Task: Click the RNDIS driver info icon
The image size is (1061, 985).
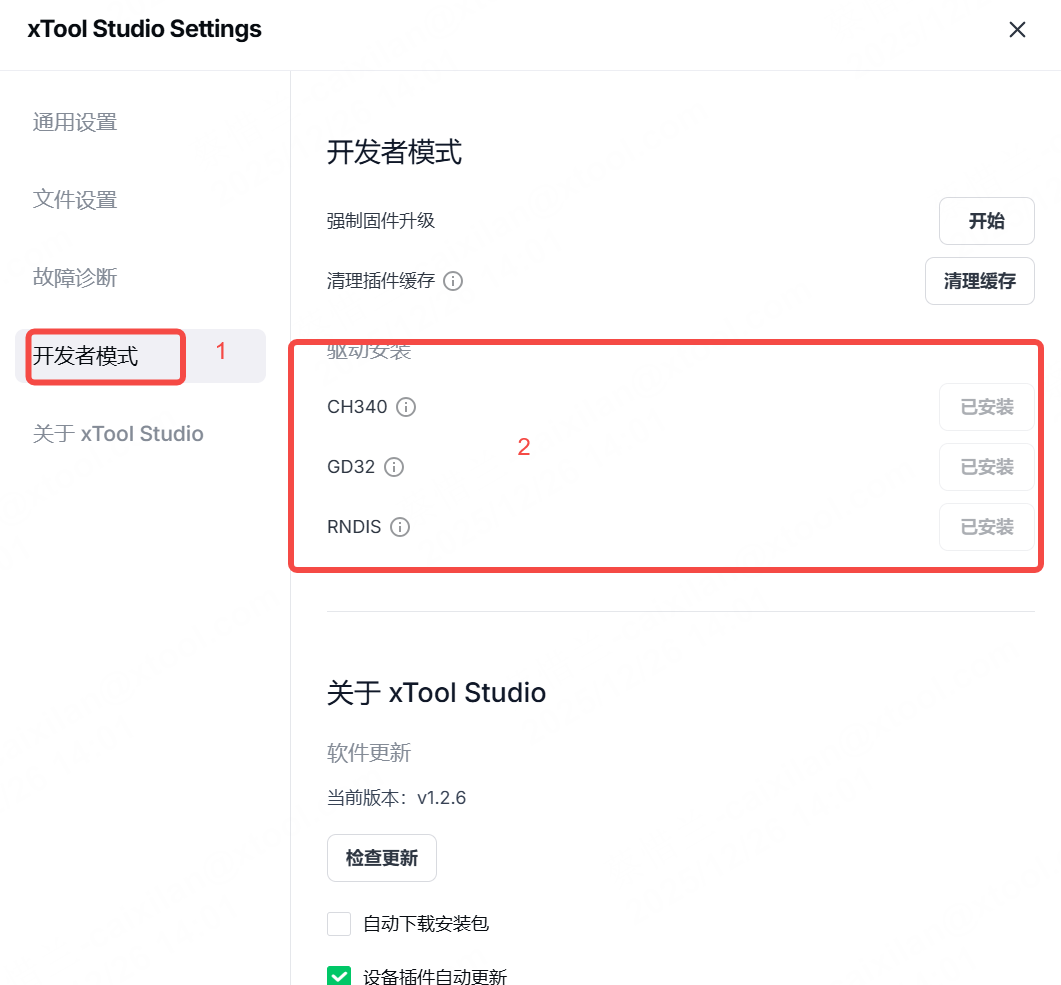Action: 400,527
